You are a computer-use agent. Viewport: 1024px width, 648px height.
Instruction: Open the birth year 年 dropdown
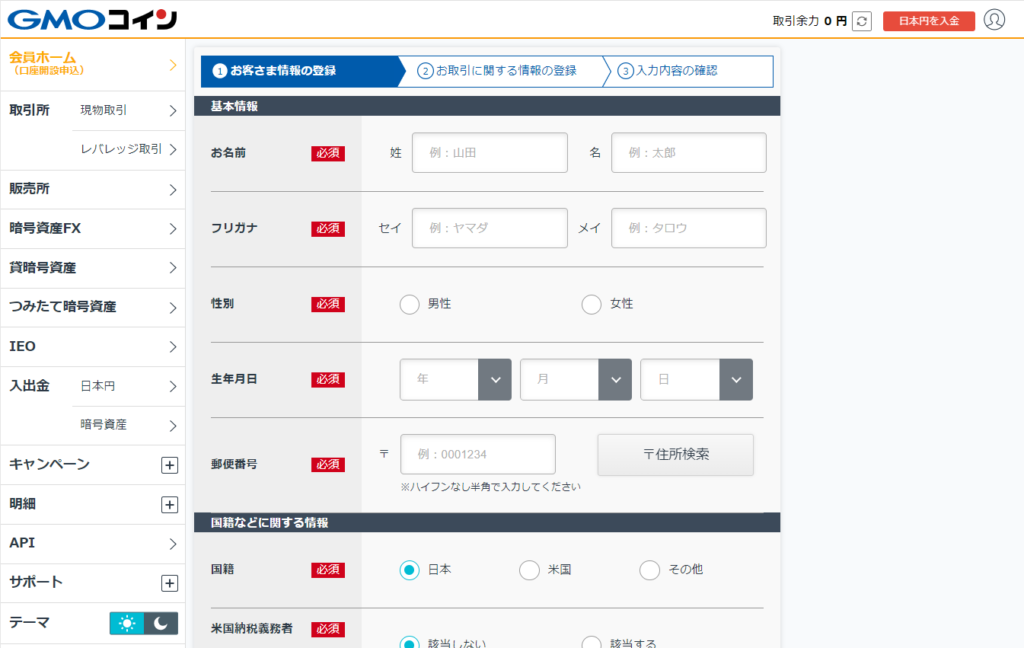coord(455,380)
